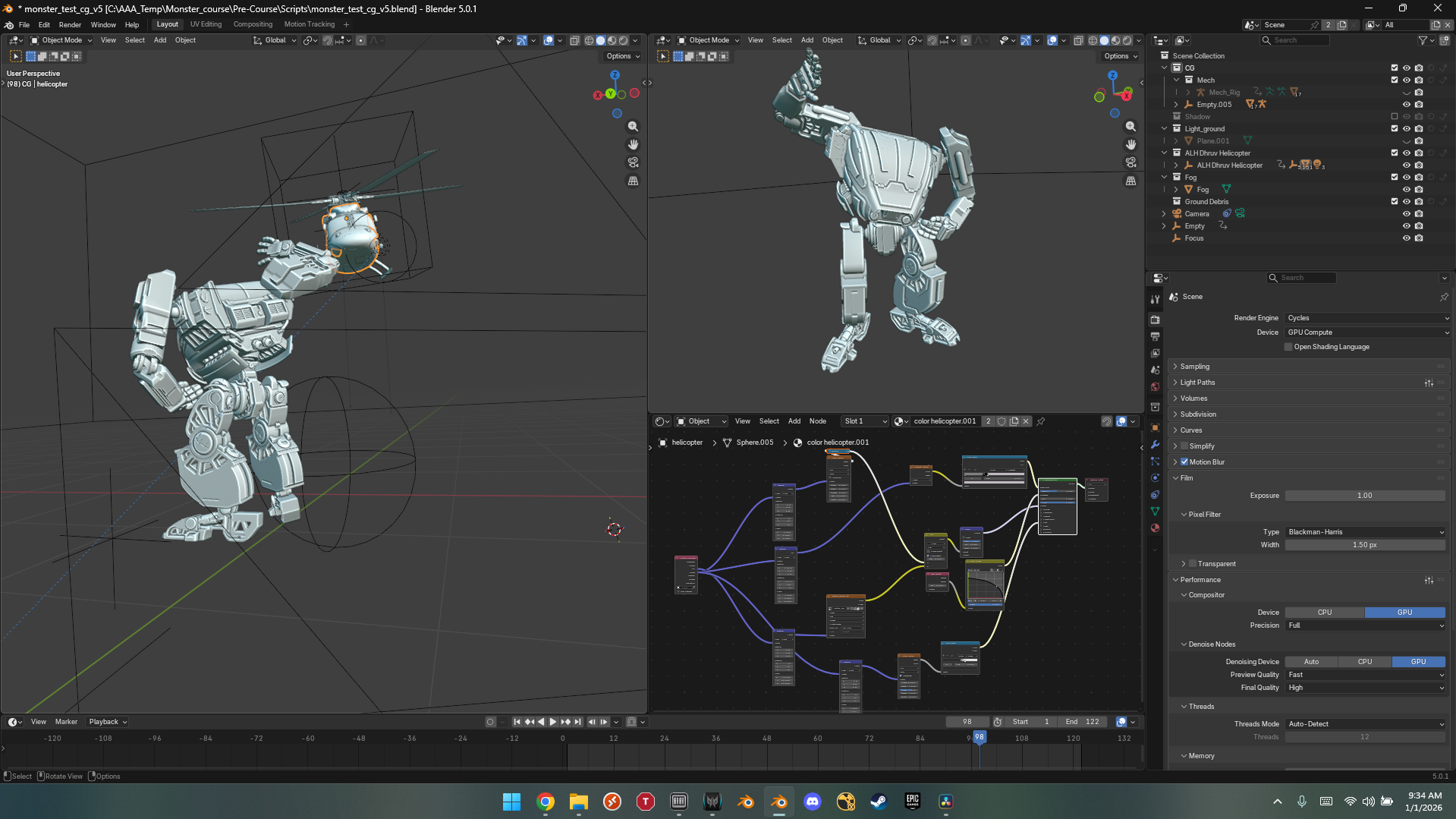Toggle camera view in right viewport
1456x819 pixels.
point(1131,163)
